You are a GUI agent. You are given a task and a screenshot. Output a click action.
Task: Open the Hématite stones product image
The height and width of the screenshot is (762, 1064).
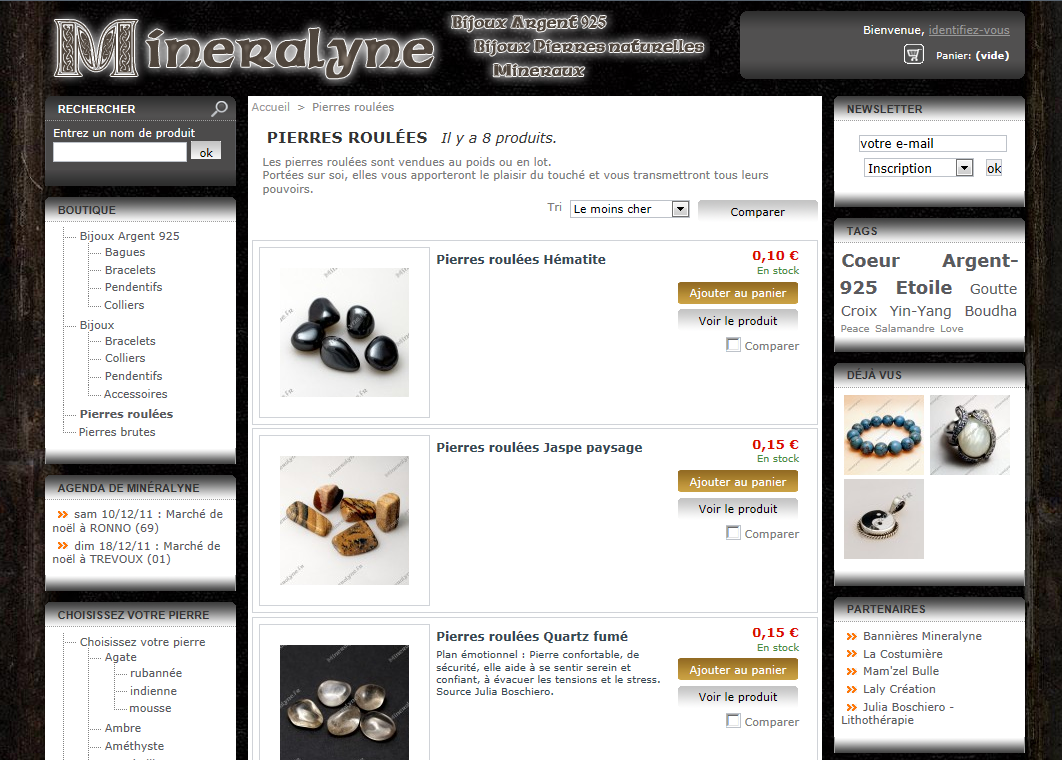[x=344, y=332]
